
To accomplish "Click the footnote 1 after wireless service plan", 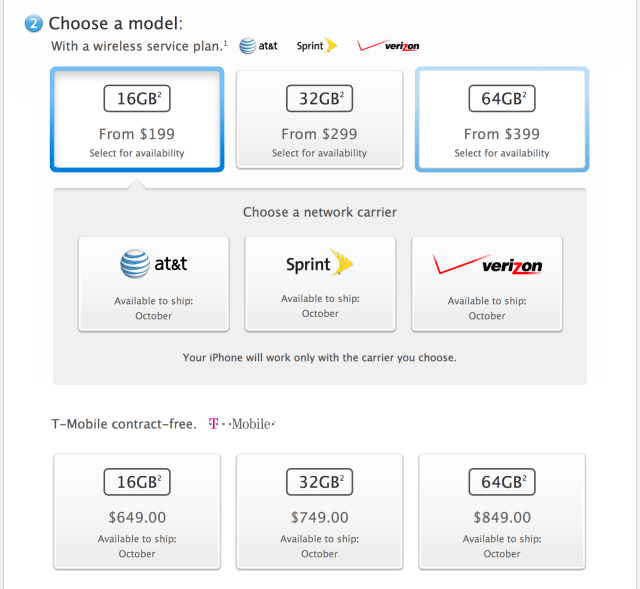I will pyautogui.click(x=225, y=43).
